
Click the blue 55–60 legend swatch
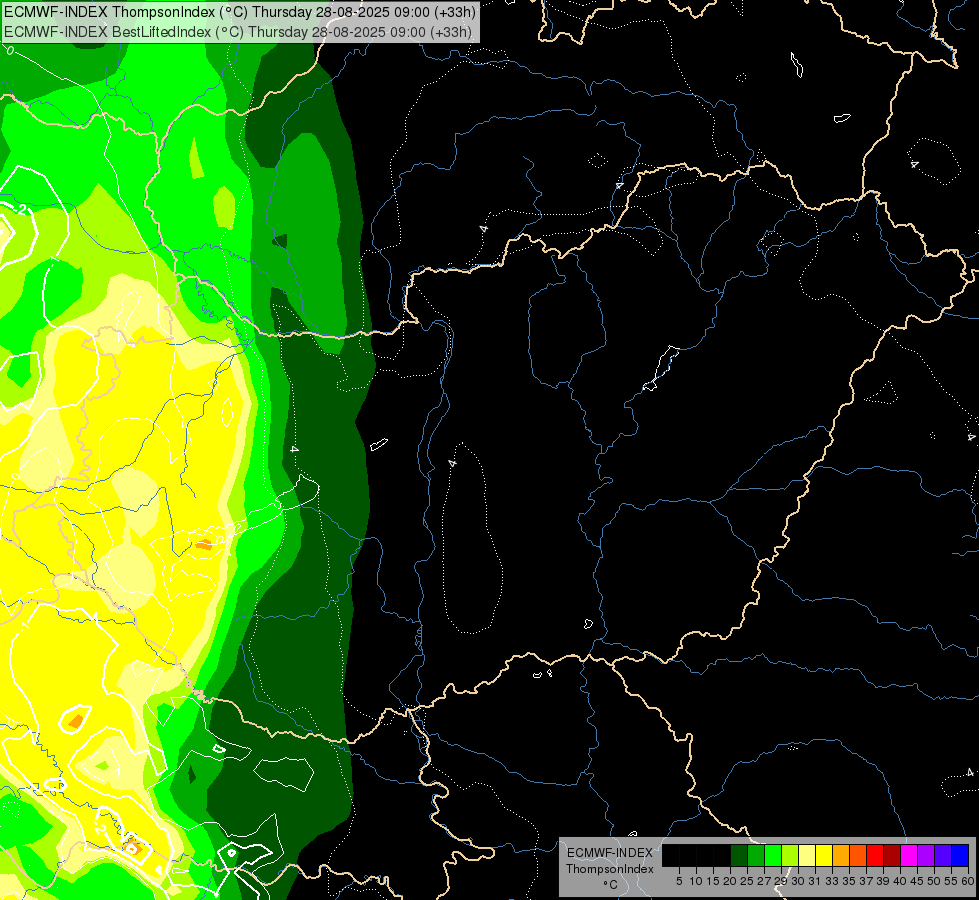(x=960, y=856)
